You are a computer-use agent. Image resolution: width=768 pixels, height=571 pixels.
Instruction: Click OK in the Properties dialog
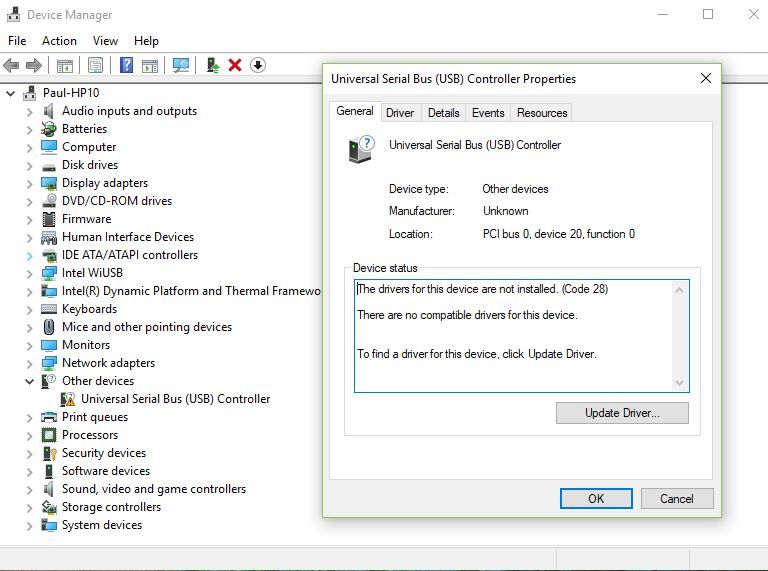pos(596,499)
